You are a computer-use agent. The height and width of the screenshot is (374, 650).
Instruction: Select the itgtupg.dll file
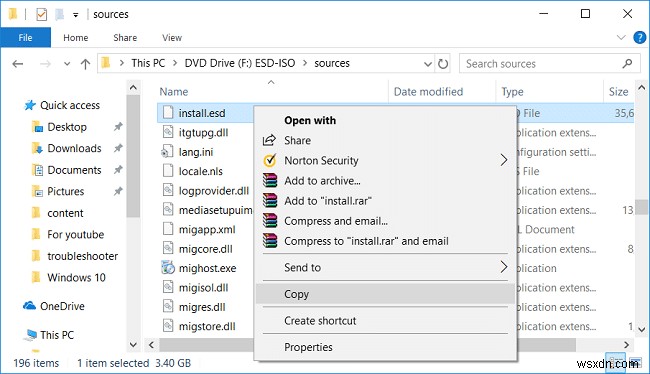pyautogui.click(x=203, y=133)
